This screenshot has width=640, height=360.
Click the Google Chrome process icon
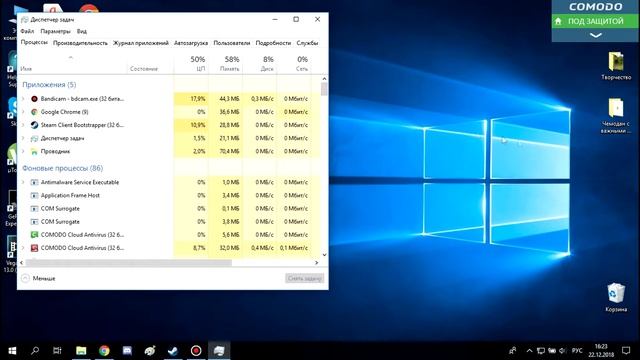(34, 112)
